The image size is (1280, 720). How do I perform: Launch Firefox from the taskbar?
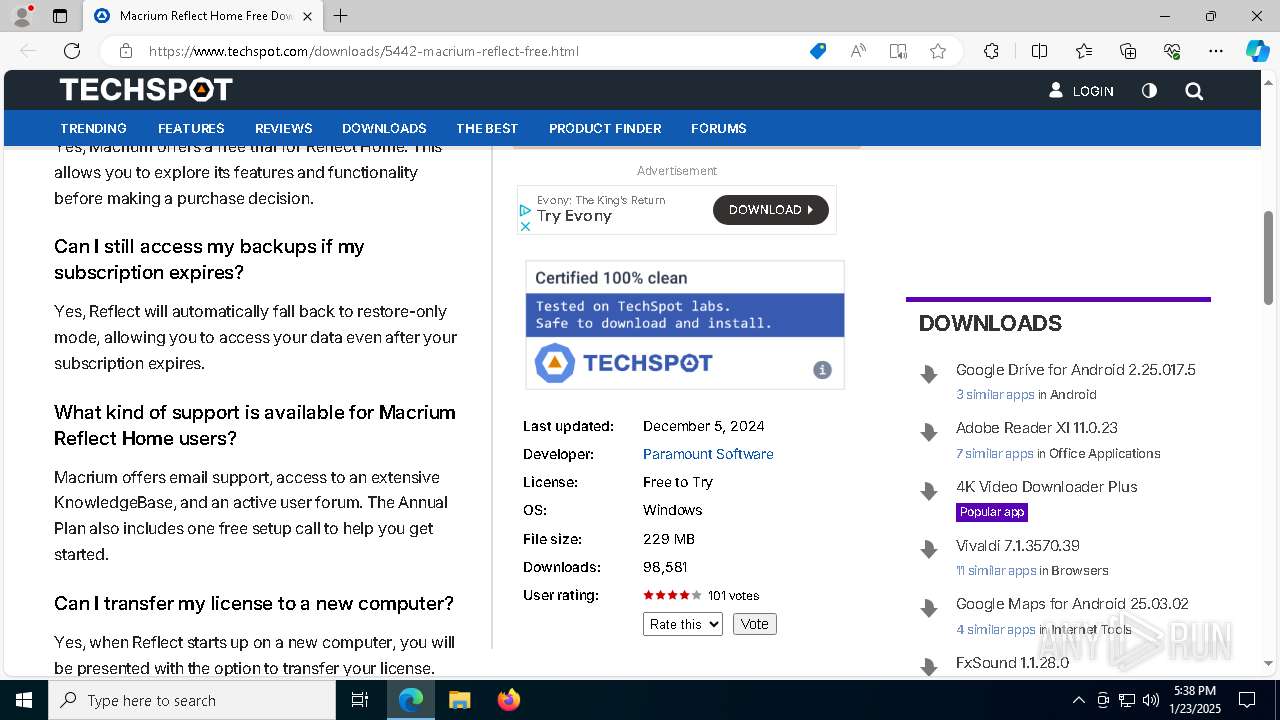click(508, 700)
